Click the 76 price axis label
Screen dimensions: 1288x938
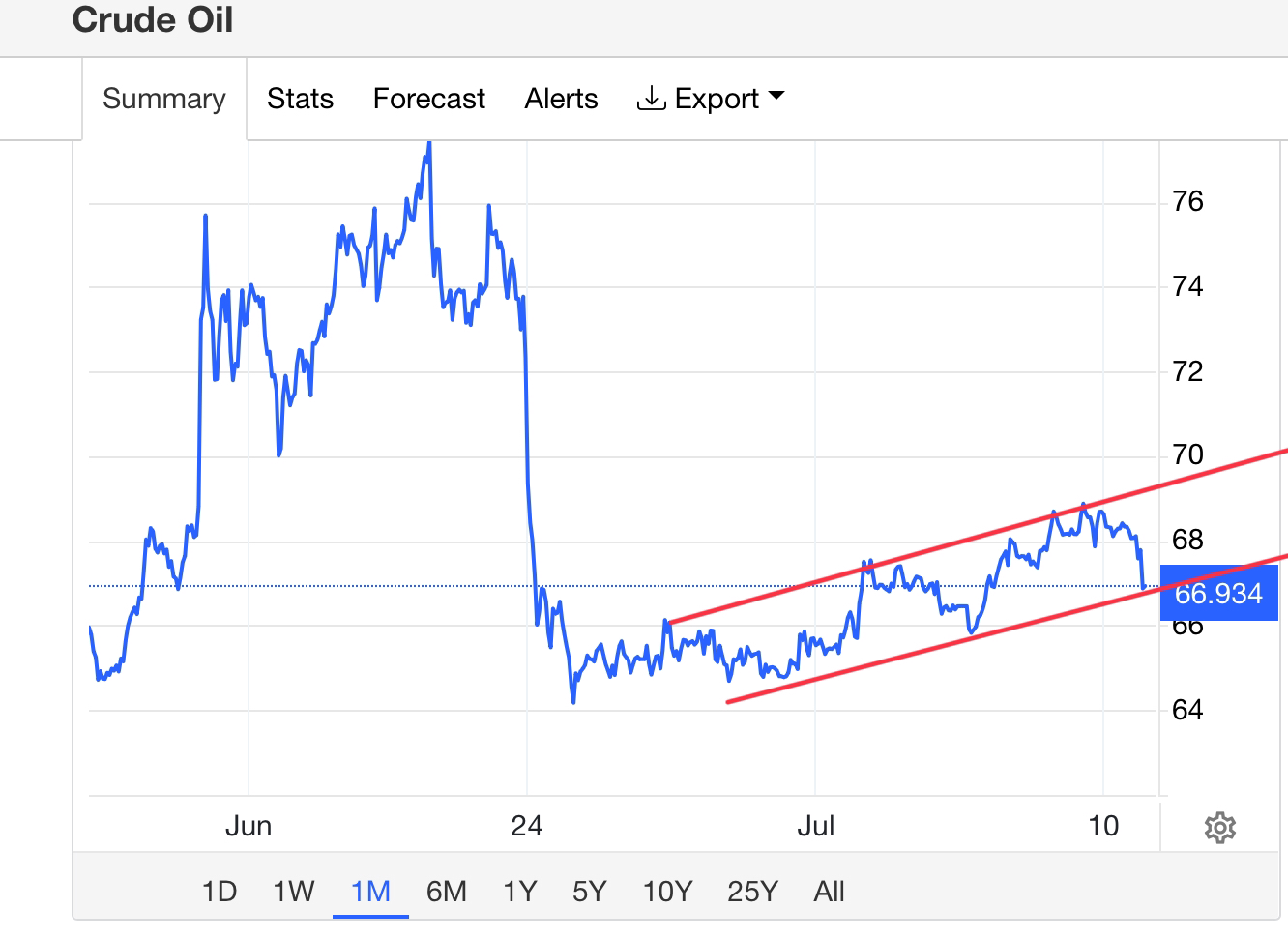click(x=1187, y=201)
